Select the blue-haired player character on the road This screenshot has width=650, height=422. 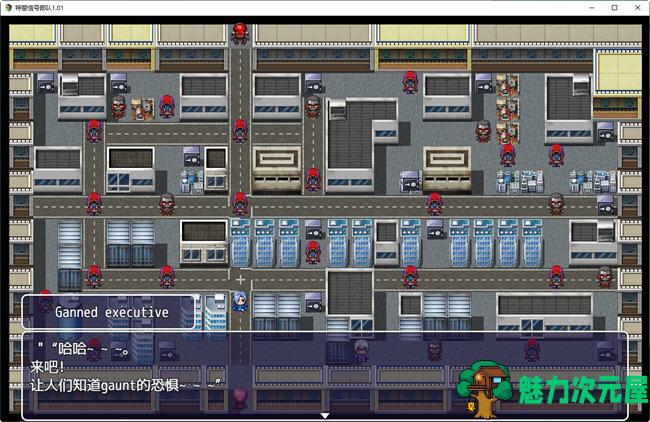click(x=240, y=301)
